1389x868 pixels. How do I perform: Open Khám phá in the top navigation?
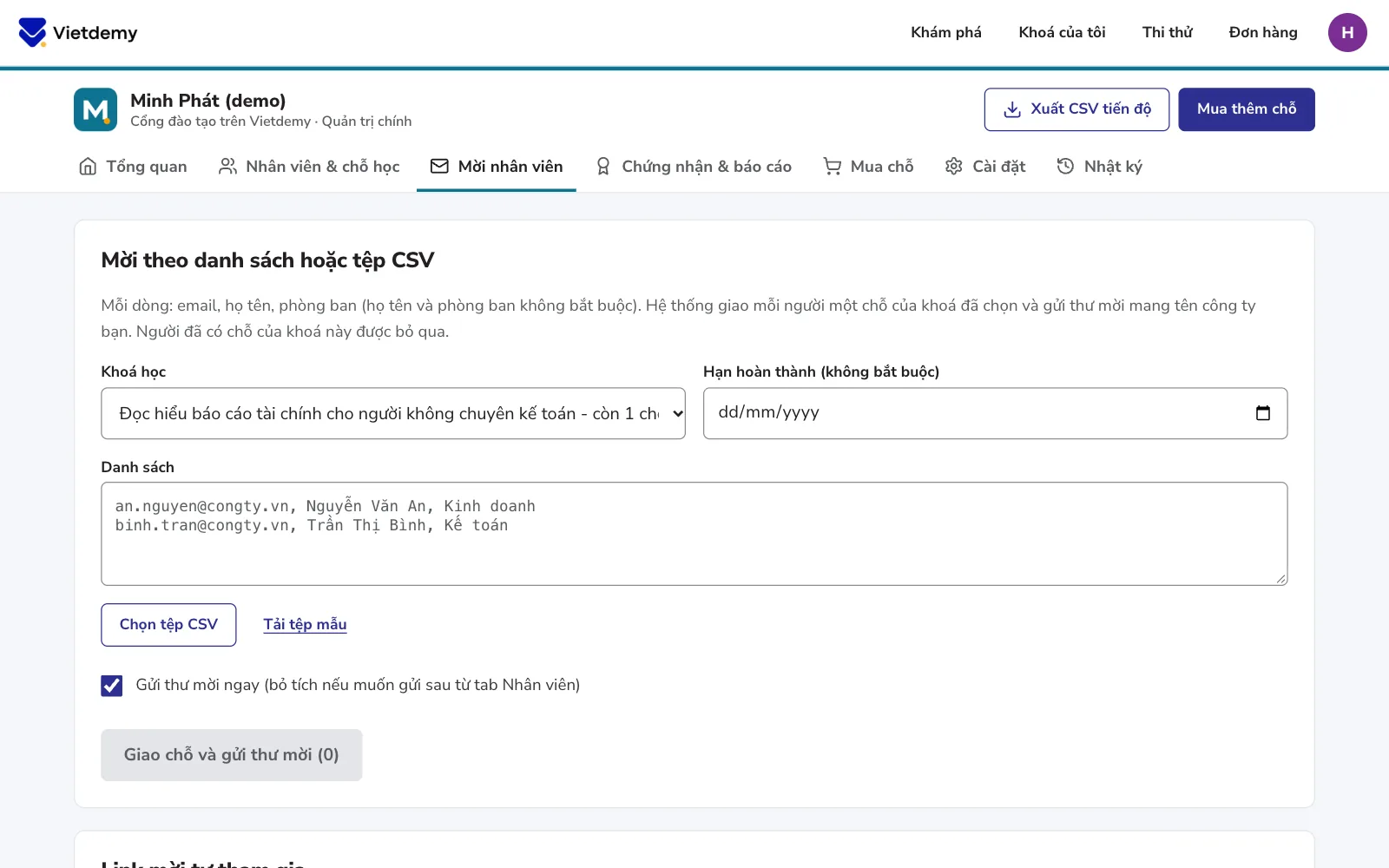(x=946, y=33)
